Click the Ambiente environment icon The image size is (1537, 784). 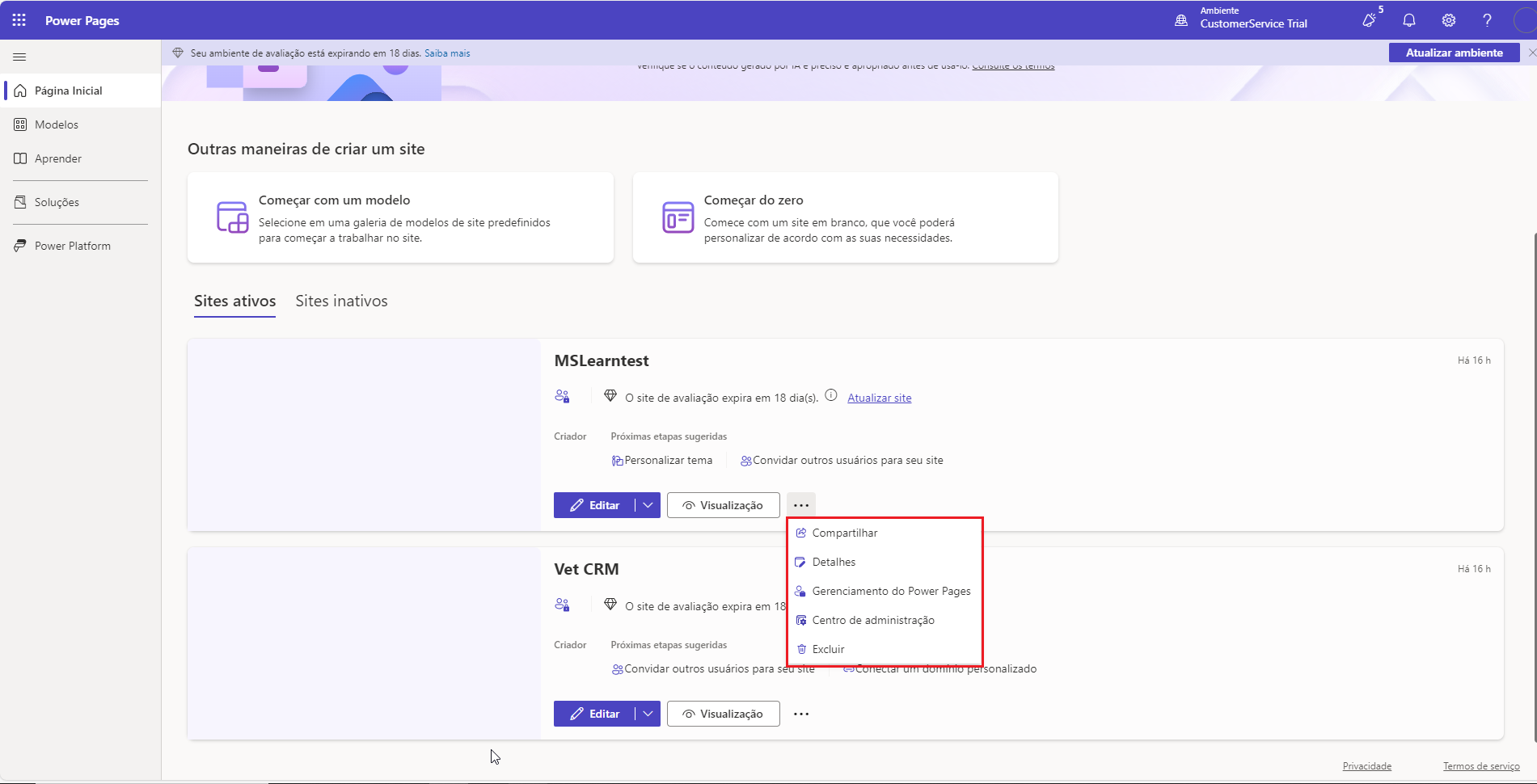click(1181, 20)
